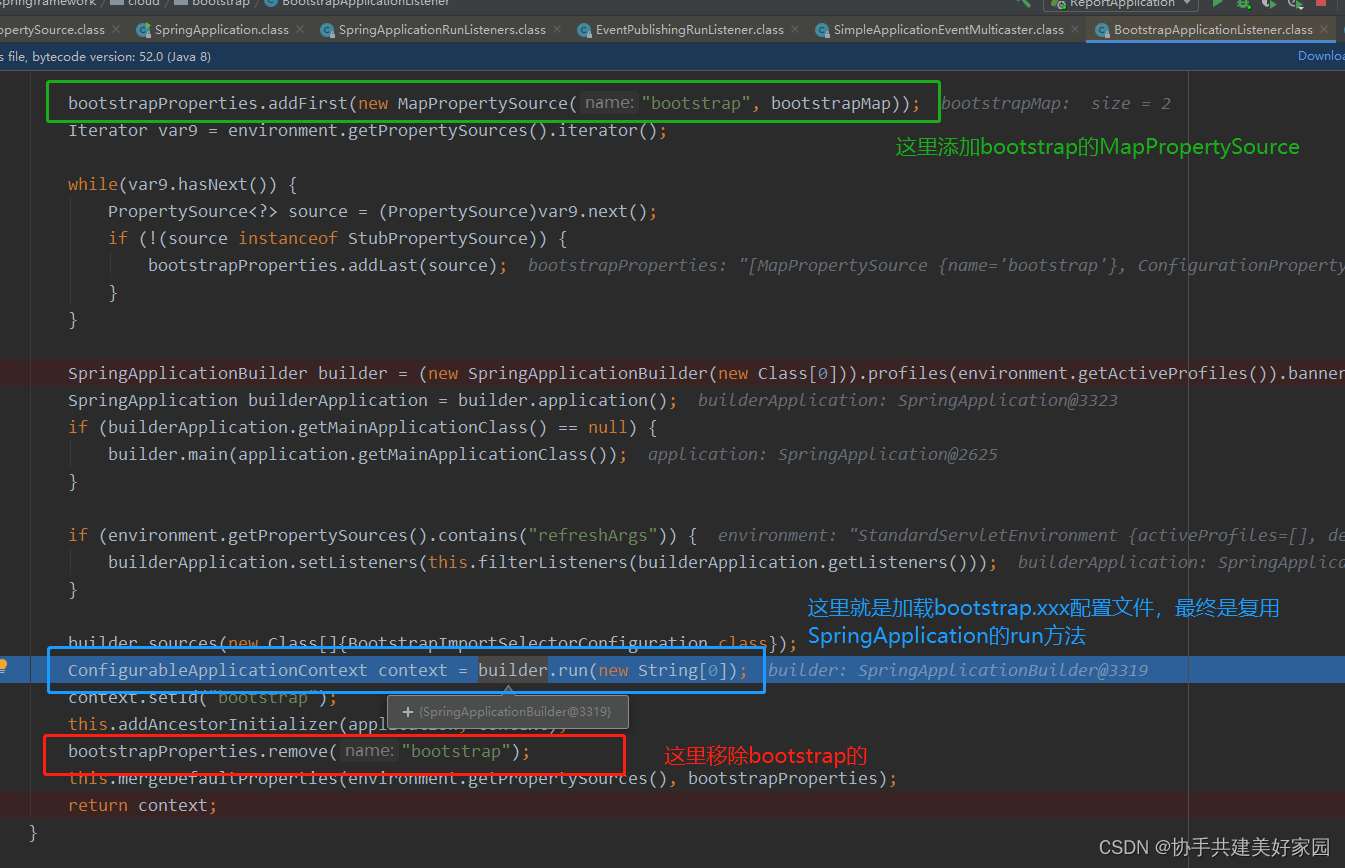Click 'return context;' statement
Screen dimensions: 1345x868
(142, 805)
